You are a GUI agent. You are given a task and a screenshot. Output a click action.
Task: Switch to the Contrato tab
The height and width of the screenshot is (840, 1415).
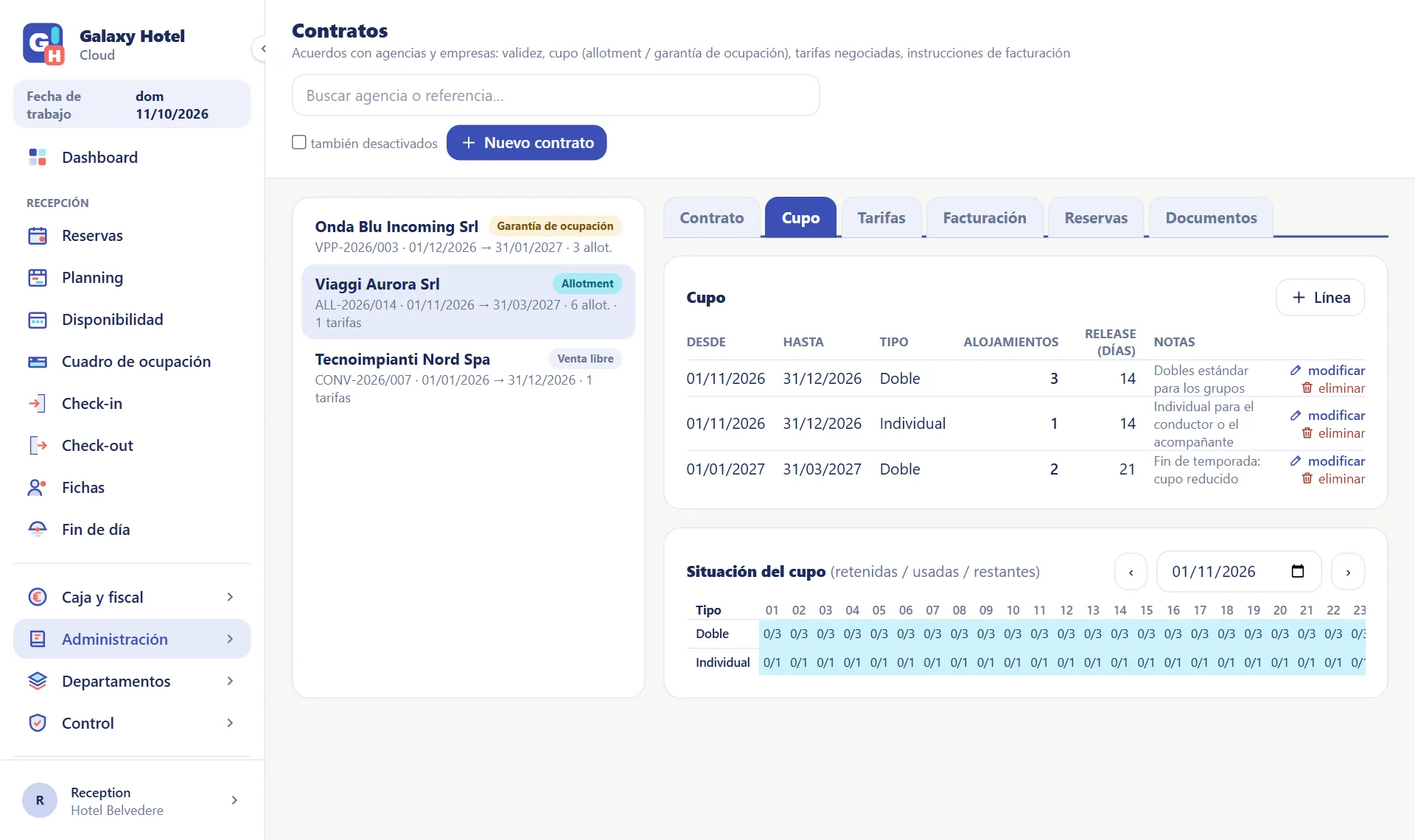[x=711, y=218]
